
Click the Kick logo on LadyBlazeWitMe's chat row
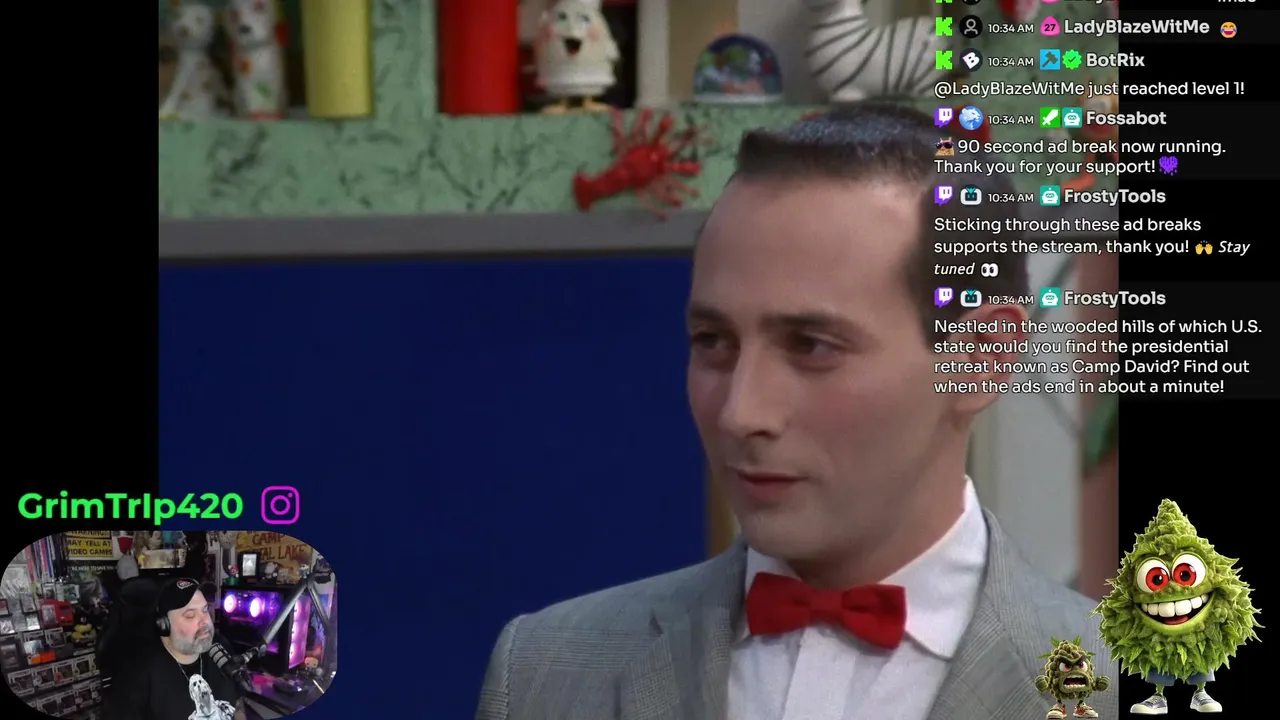point(944,28)
